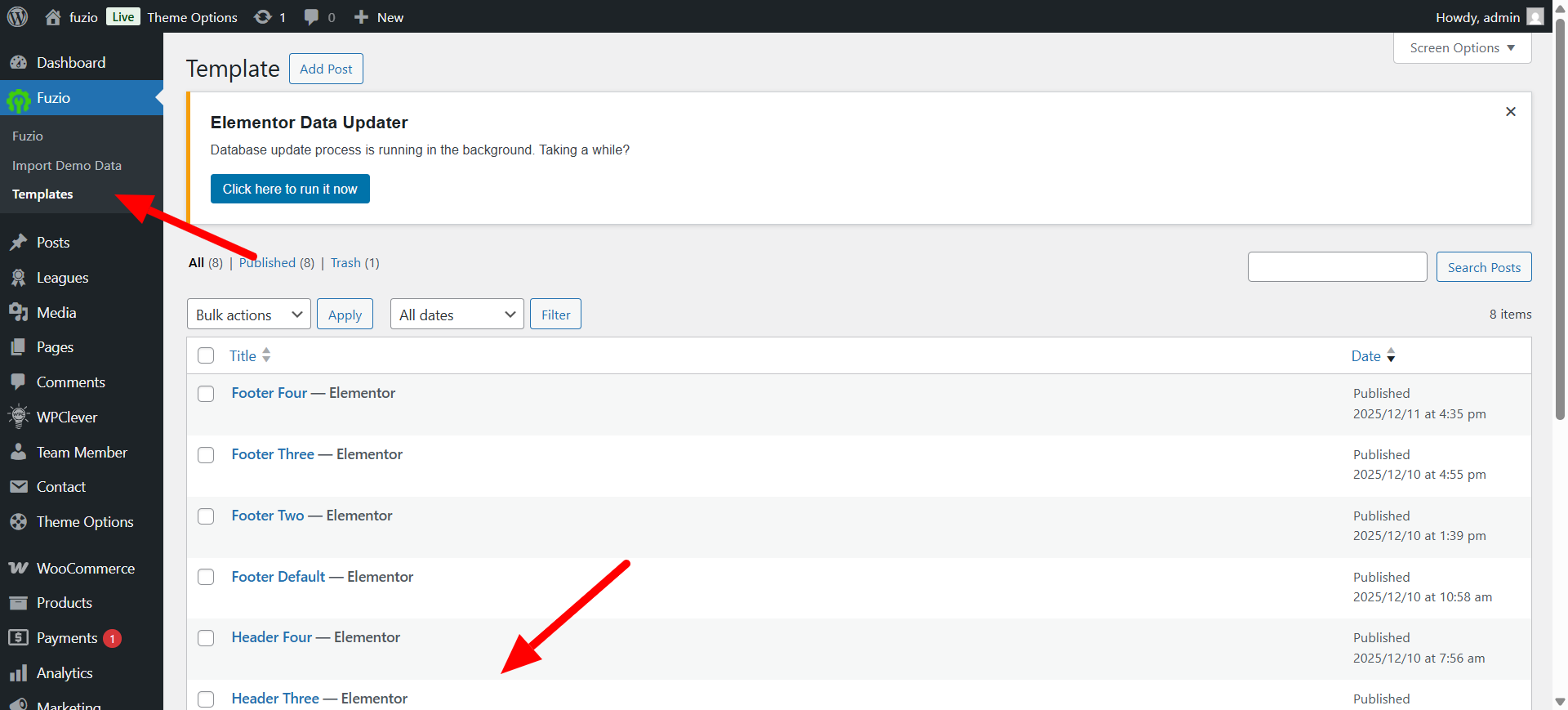Click here to run it now

290,189
